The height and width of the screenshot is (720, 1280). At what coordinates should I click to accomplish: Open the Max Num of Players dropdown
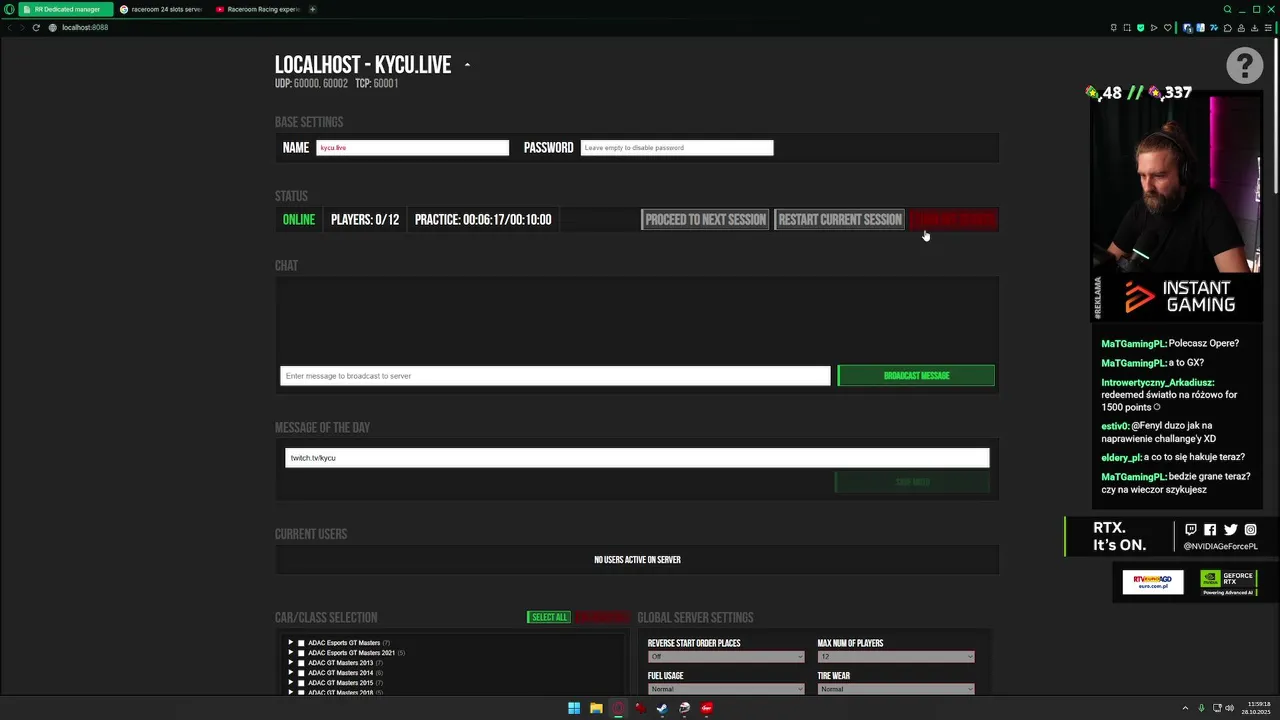click(x=896, y=657)
